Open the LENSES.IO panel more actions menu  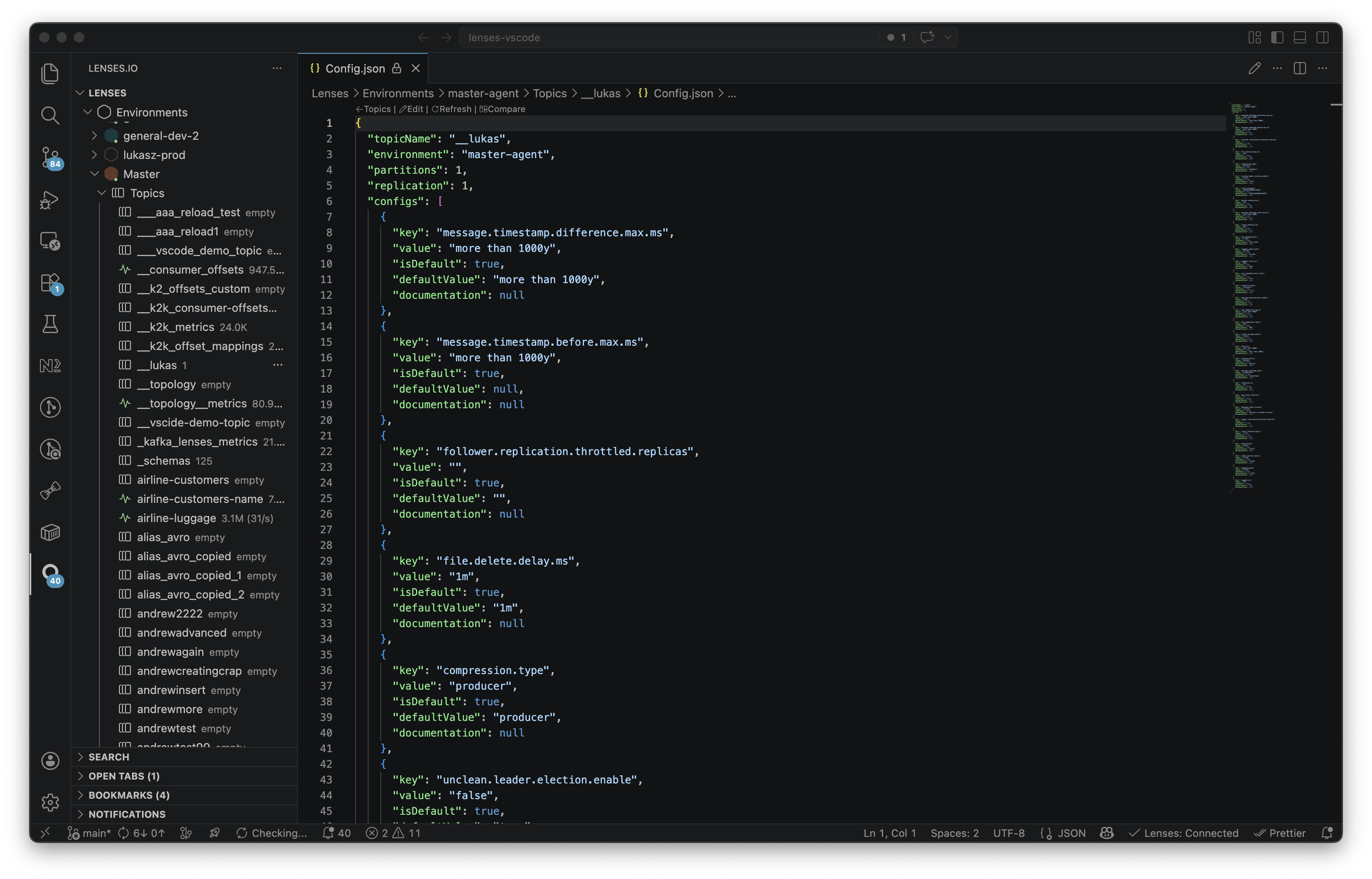277,68
